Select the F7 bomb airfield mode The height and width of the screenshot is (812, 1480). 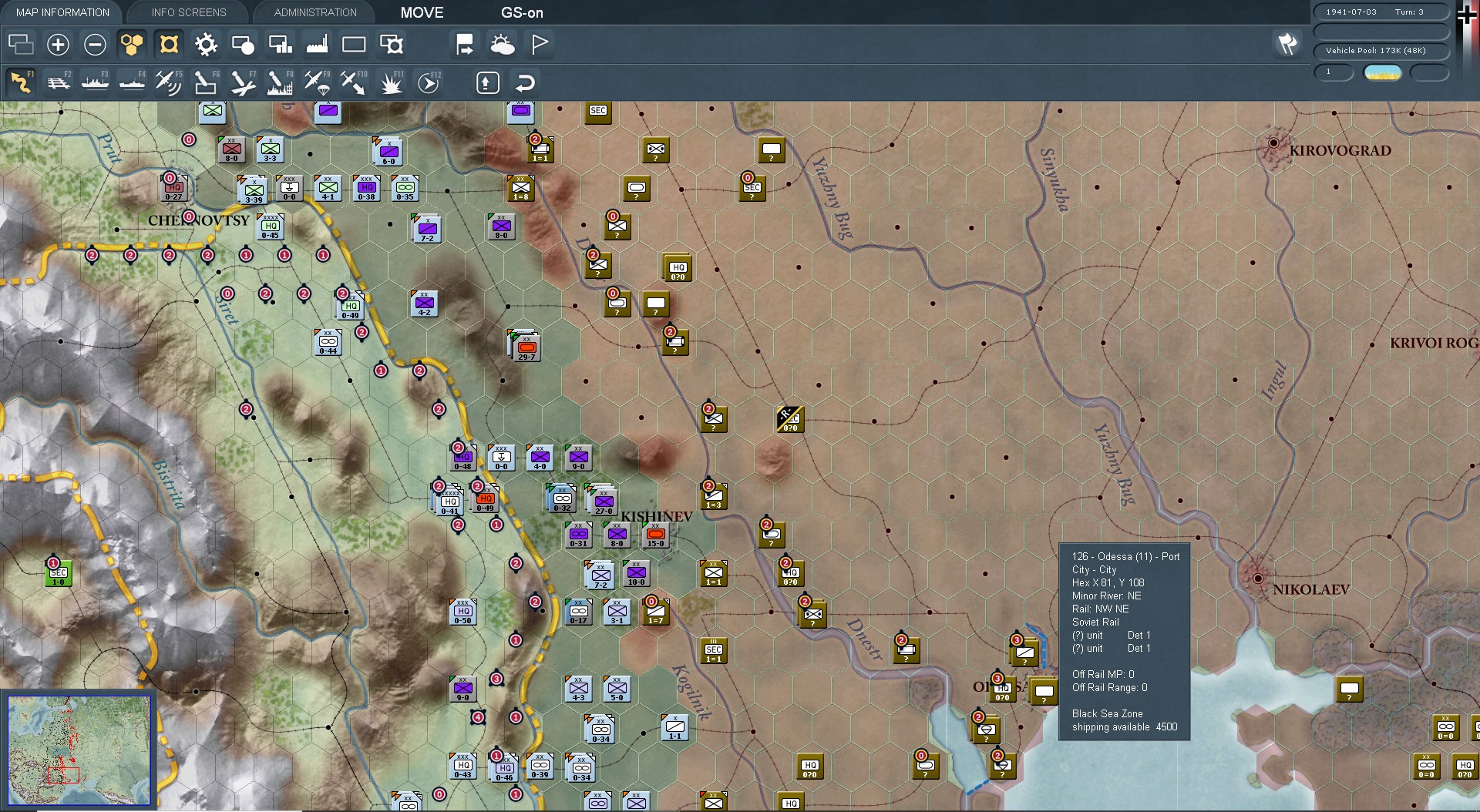[x=243, y=82]
